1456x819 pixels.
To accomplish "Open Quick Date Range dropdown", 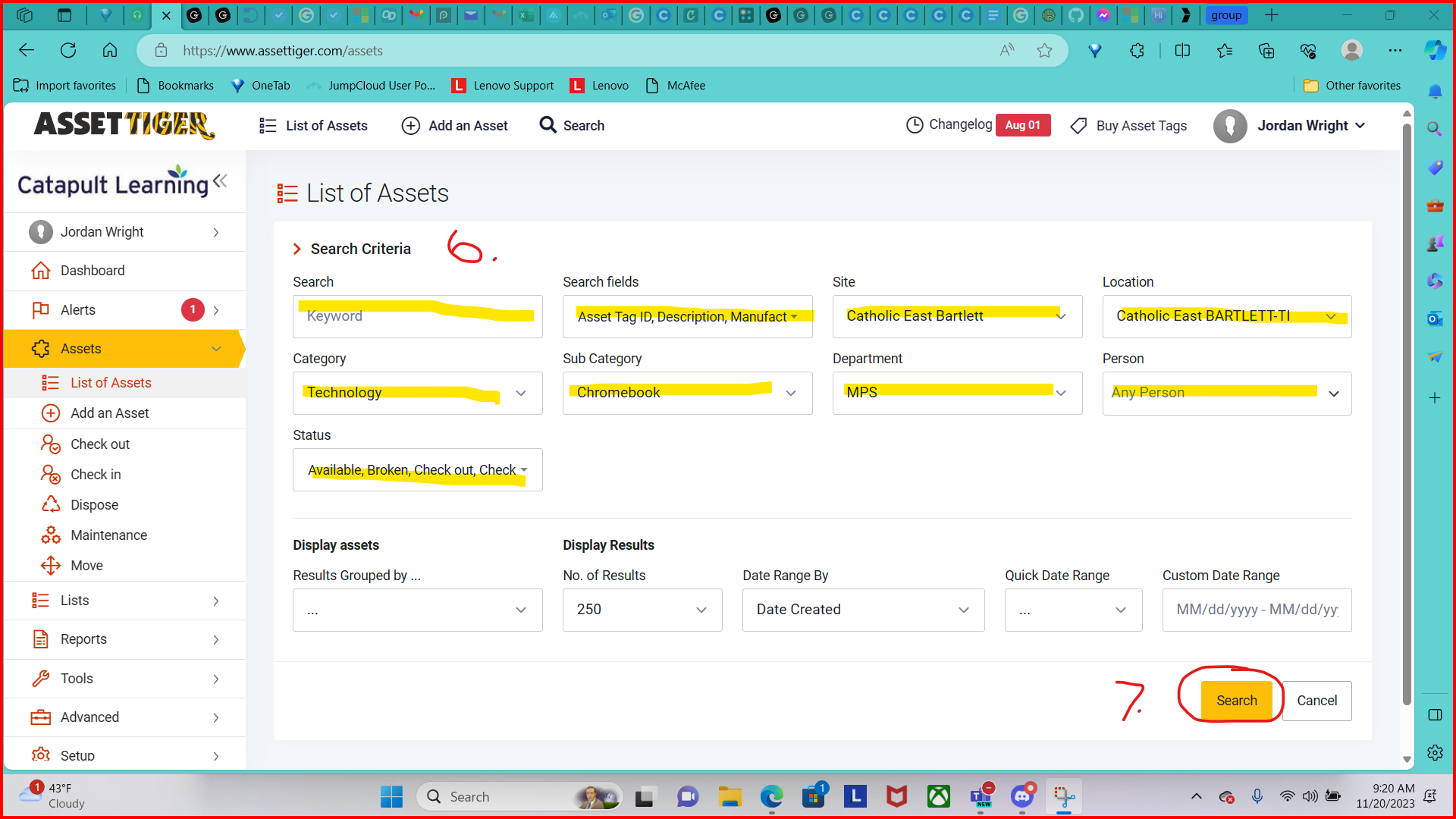I will click(x=1073, y=610).
